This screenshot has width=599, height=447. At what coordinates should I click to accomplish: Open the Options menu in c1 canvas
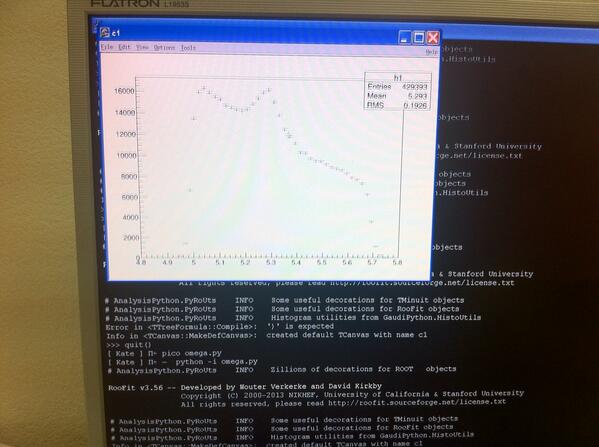pos(164,48)
